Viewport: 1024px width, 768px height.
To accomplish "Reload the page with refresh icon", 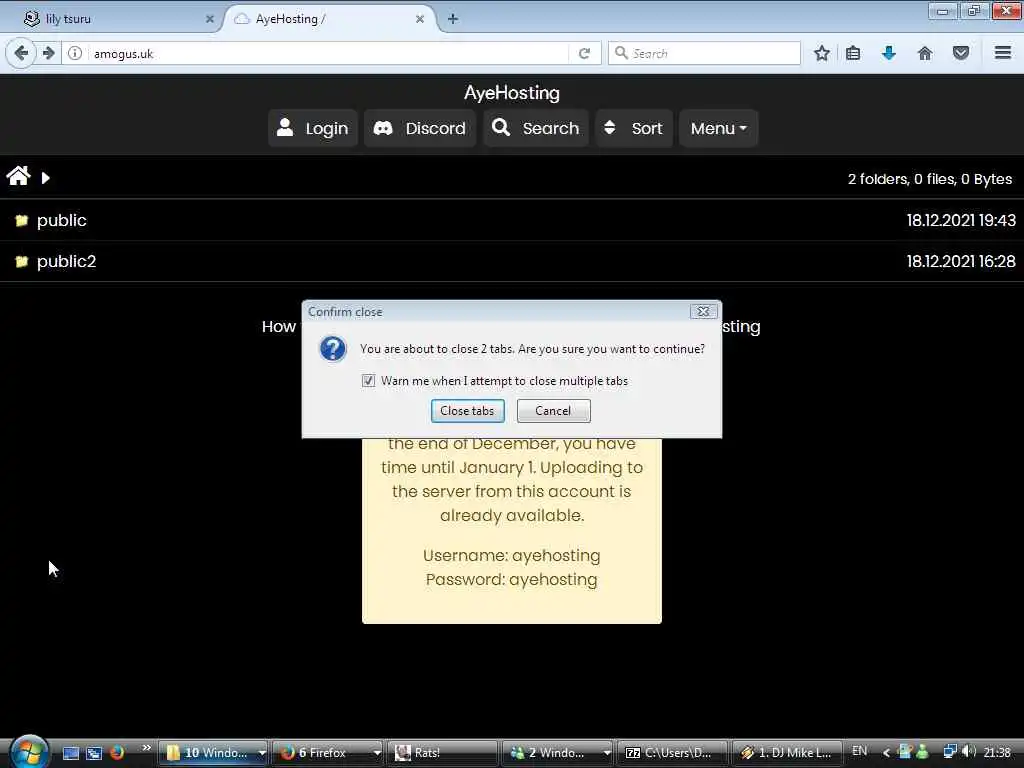I will [584, 54].
